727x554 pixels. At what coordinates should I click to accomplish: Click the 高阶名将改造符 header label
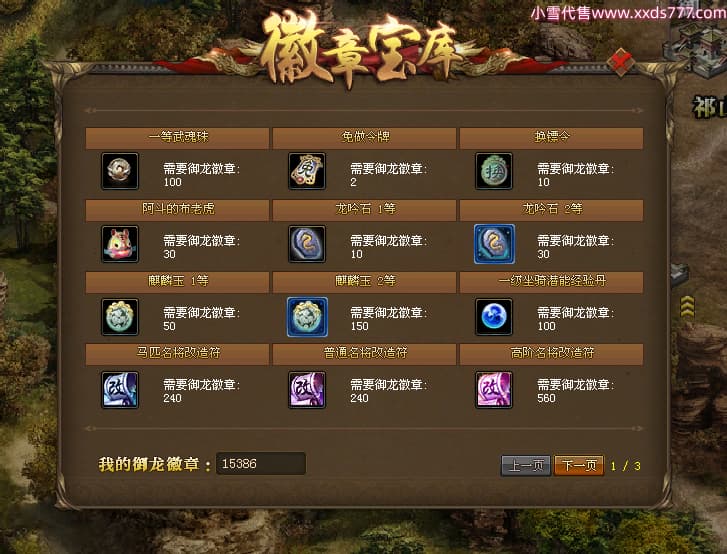[552, 353]
